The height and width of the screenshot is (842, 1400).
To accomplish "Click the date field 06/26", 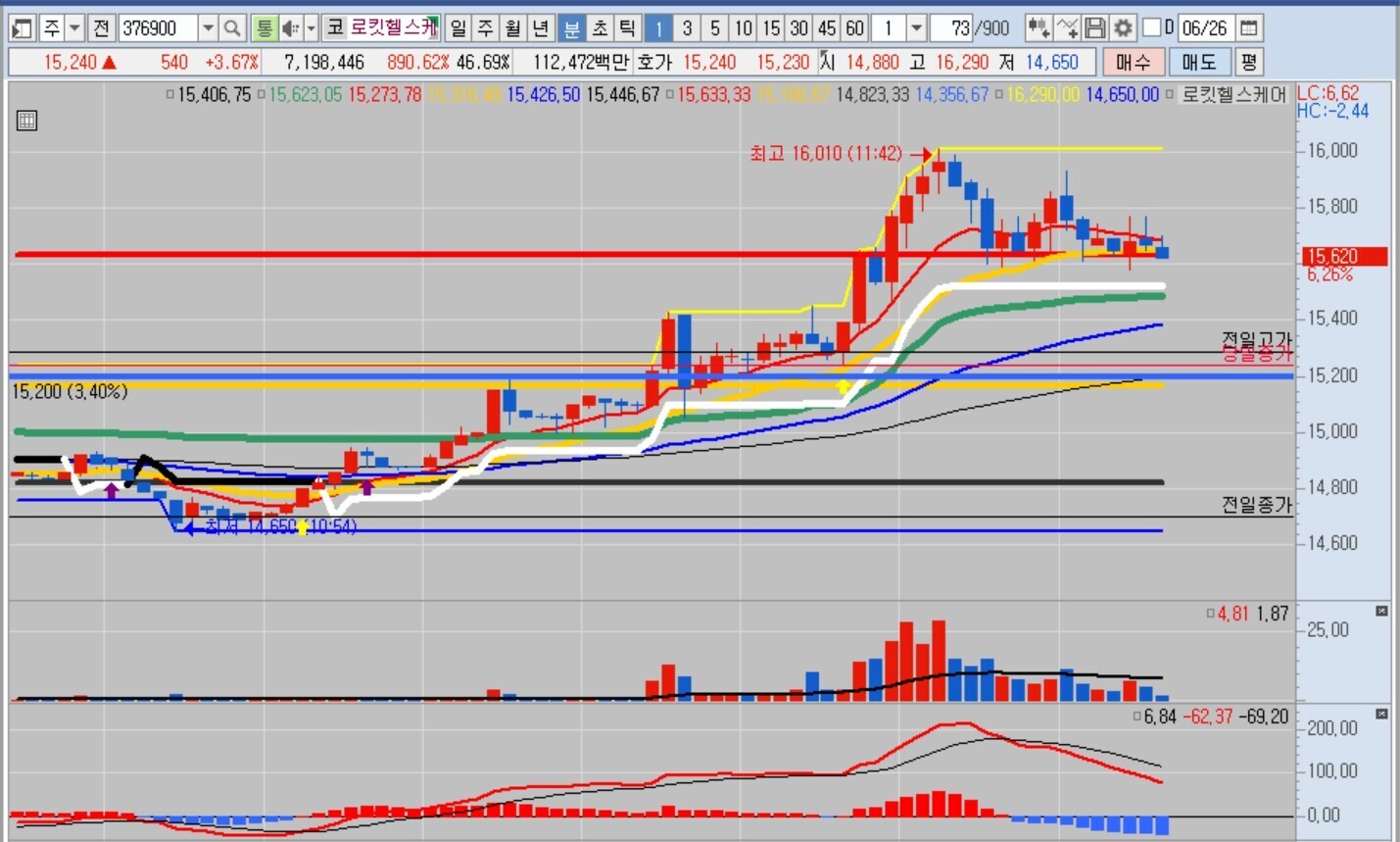I will tap(1205, 27).
